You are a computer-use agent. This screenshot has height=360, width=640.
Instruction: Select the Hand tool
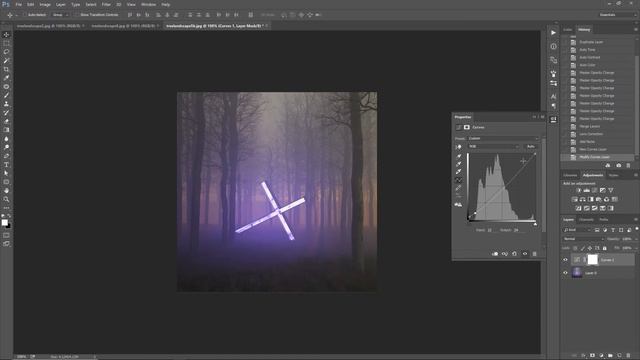(6, 191)
